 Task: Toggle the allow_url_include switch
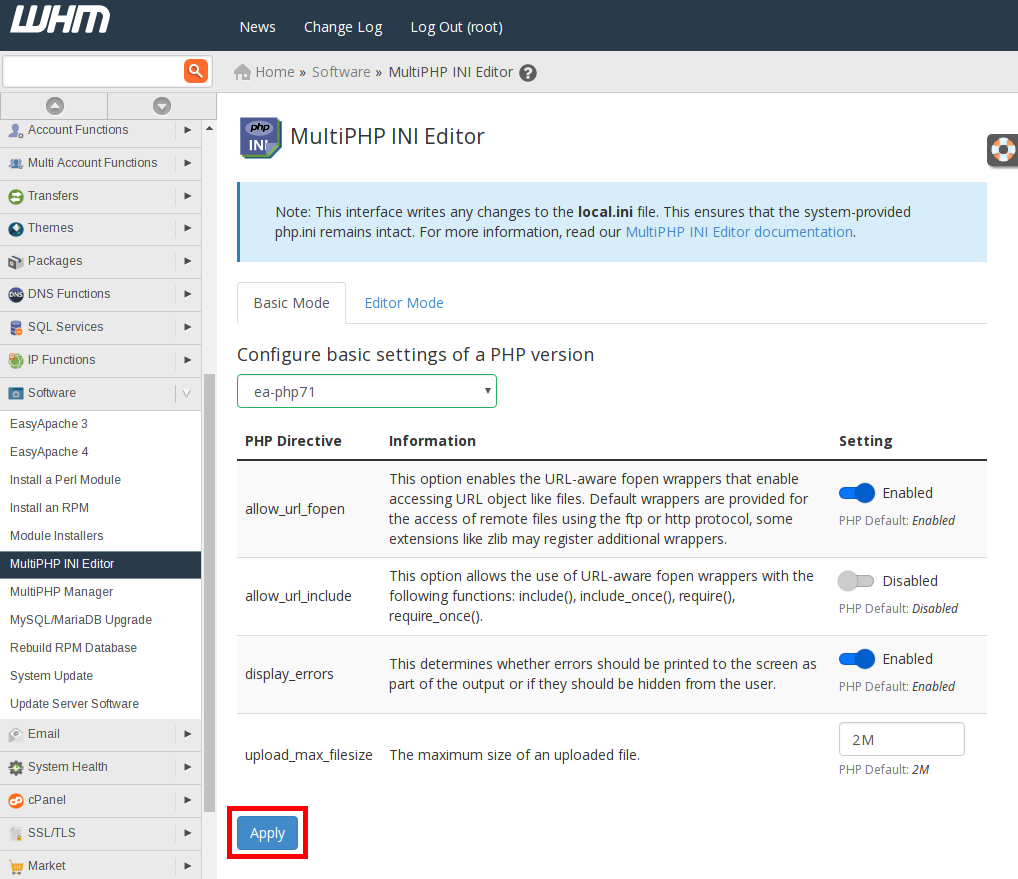point(856,581)
